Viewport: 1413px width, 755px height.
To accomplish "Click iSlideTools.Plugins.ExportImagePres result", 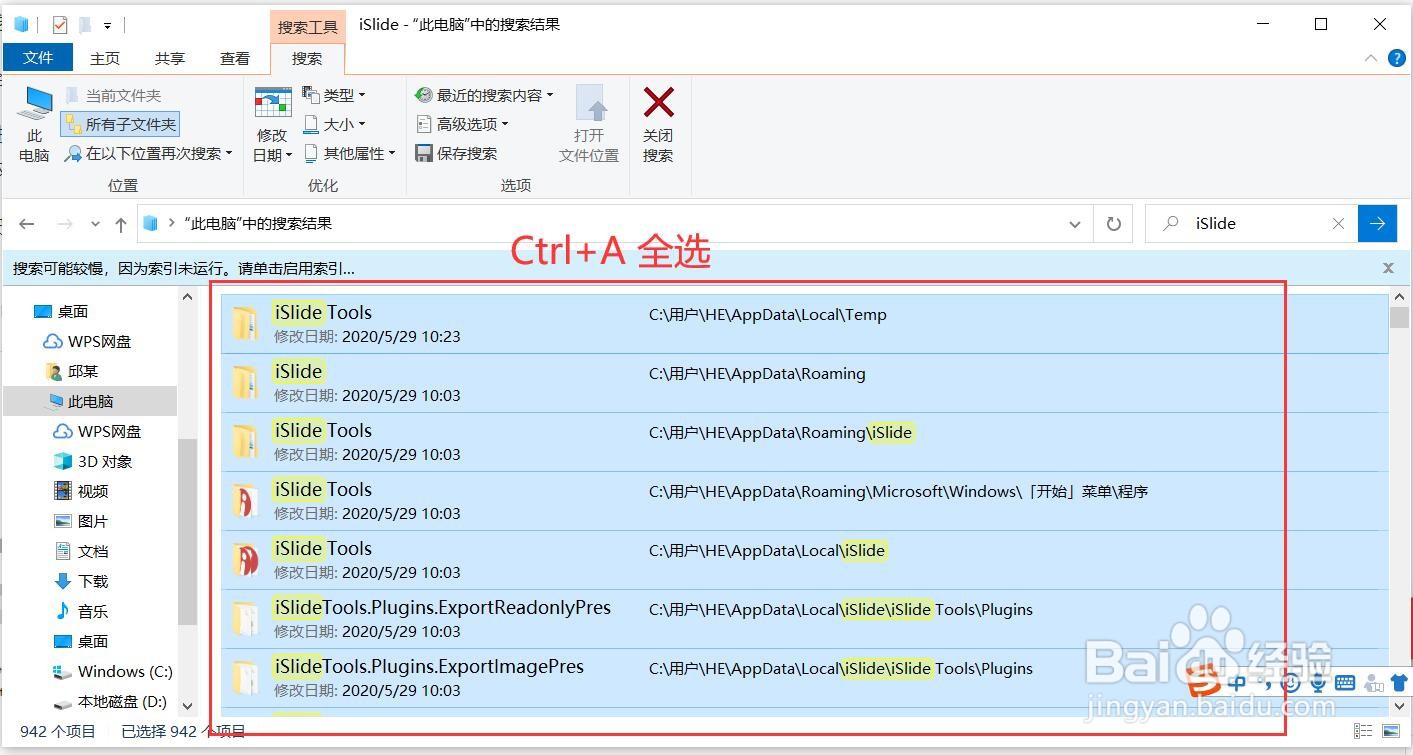I will pyautogui.click(x=804, y=678).
